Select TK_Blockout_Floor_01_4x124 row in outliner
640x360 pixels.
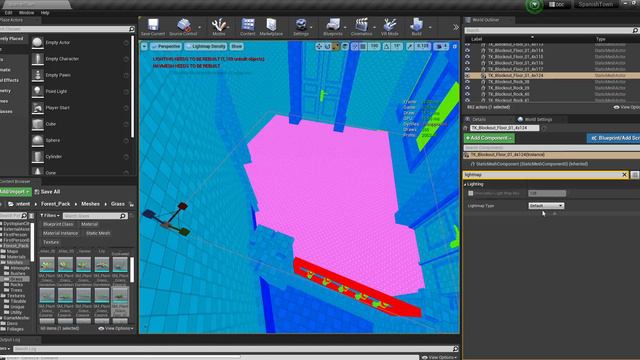tap(552, 76)
